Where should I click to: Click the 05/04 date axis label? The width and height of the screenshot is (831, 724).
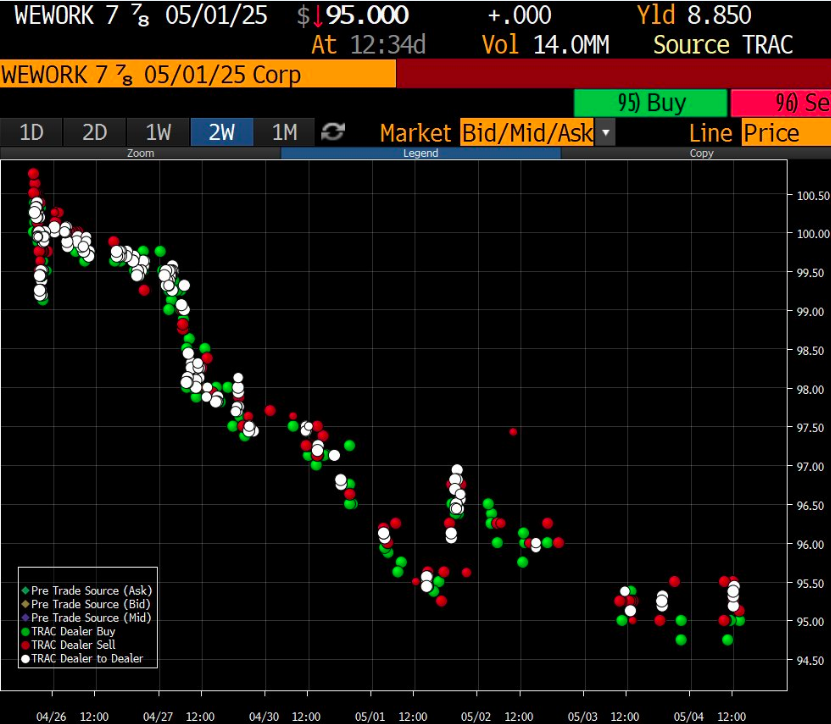click(x=688, y=717)
